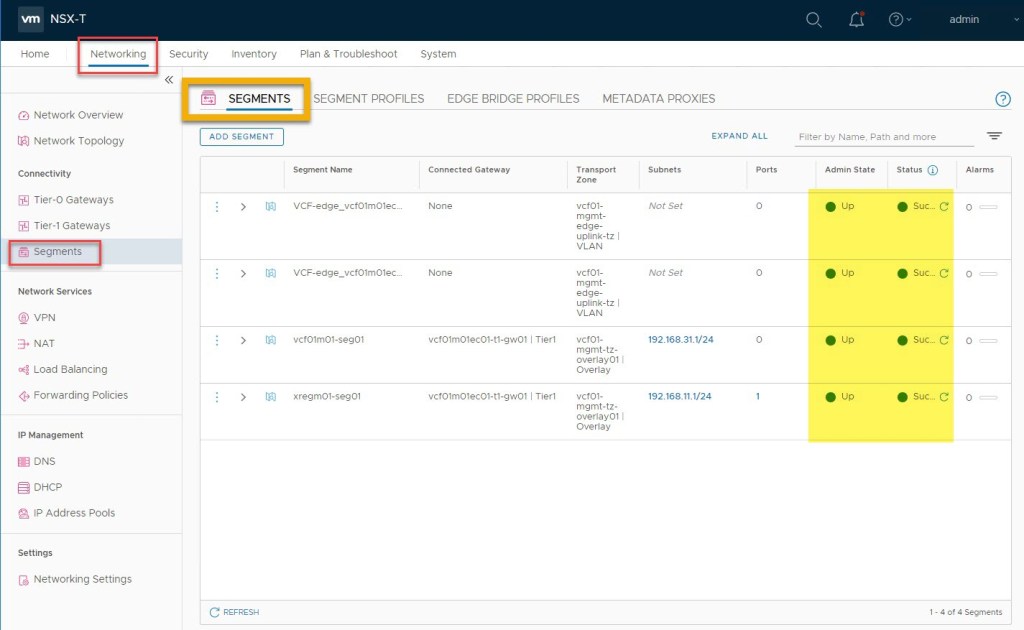Screen dimensions: 1024x630
Task: Click the filter lines icon beside search box
Action: click(994, 136)
